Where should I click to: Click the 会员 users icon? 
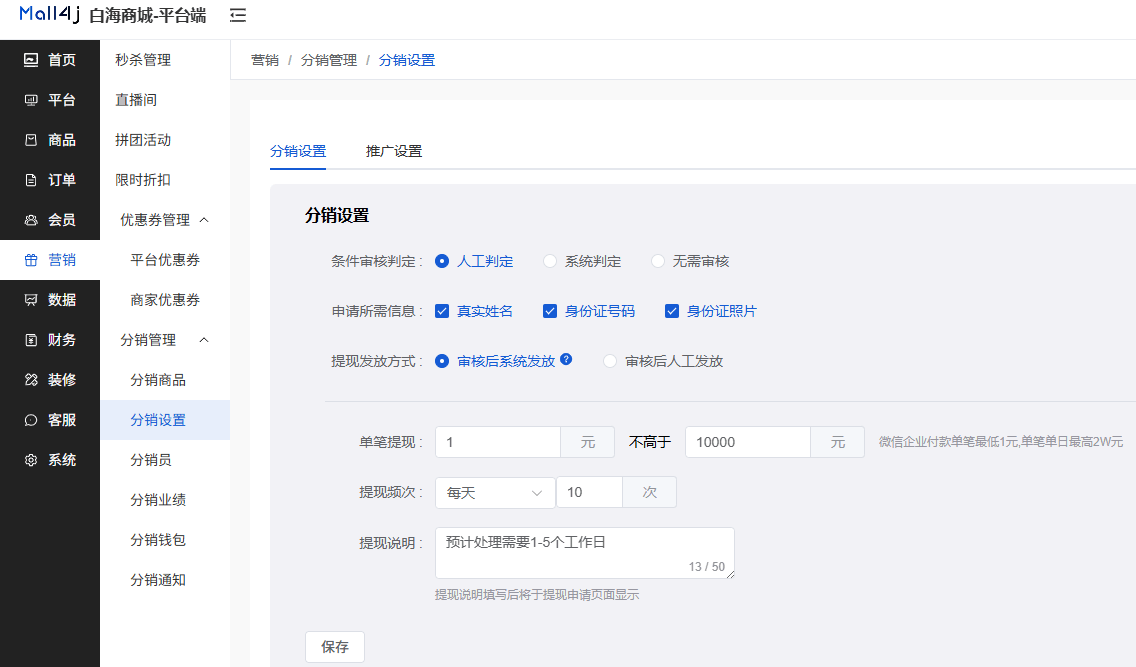[x=30, y=220]
